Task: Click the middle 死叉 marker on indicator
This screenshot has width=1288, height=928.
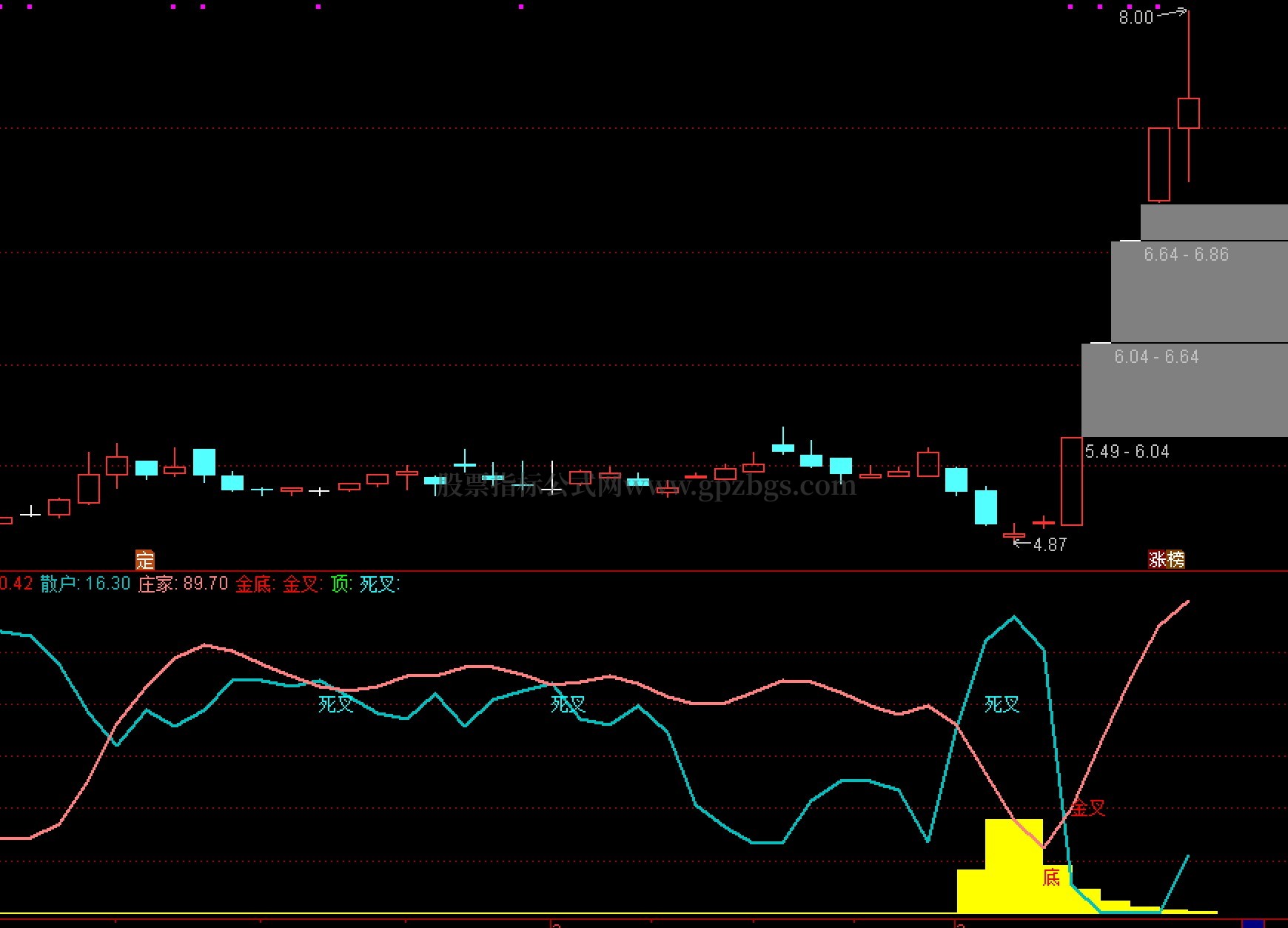Action: coord(568,704)
